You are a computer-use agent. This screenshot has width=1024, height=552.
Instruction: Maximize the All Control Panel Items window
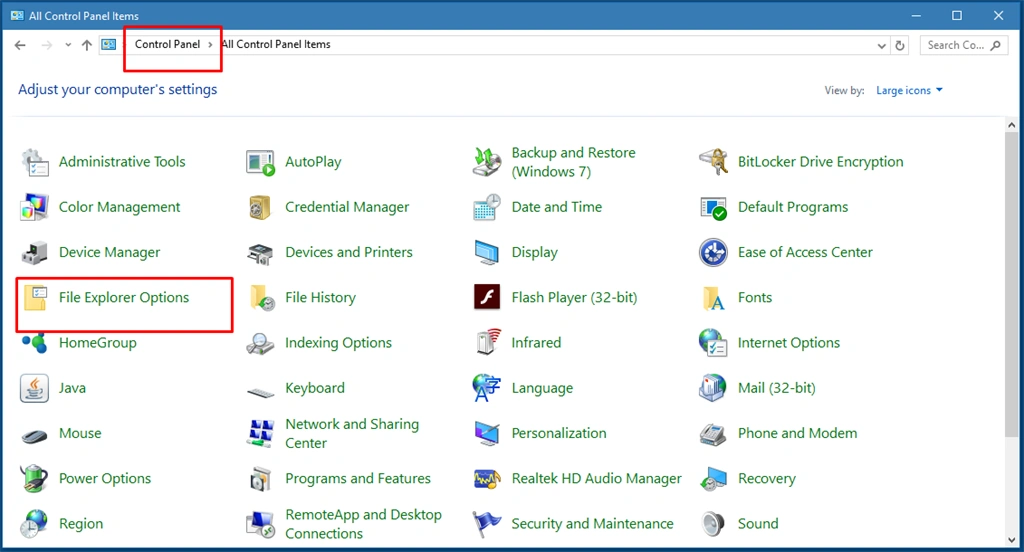pos(957,16)
